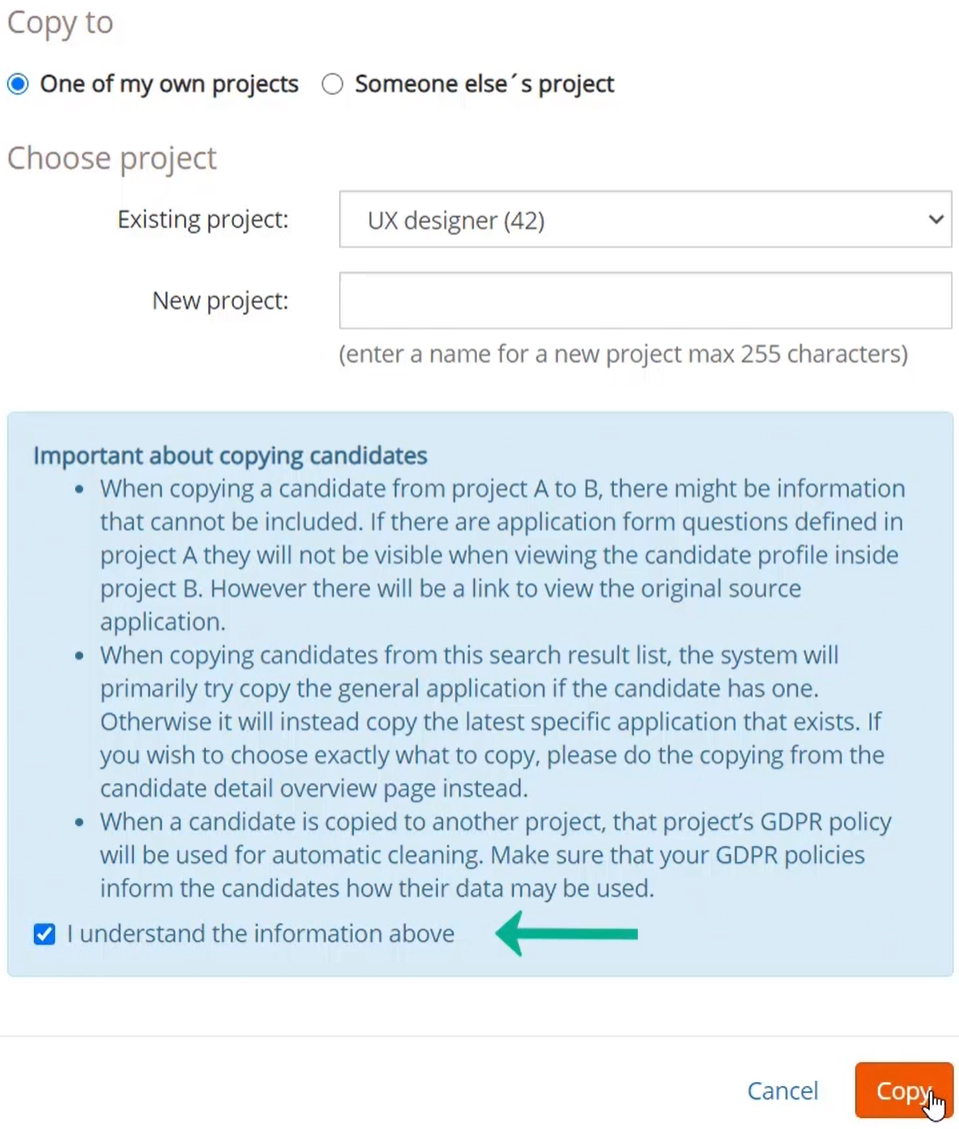Click the Cancel link
959x1129 pixels.
[x=783, y=1091]
